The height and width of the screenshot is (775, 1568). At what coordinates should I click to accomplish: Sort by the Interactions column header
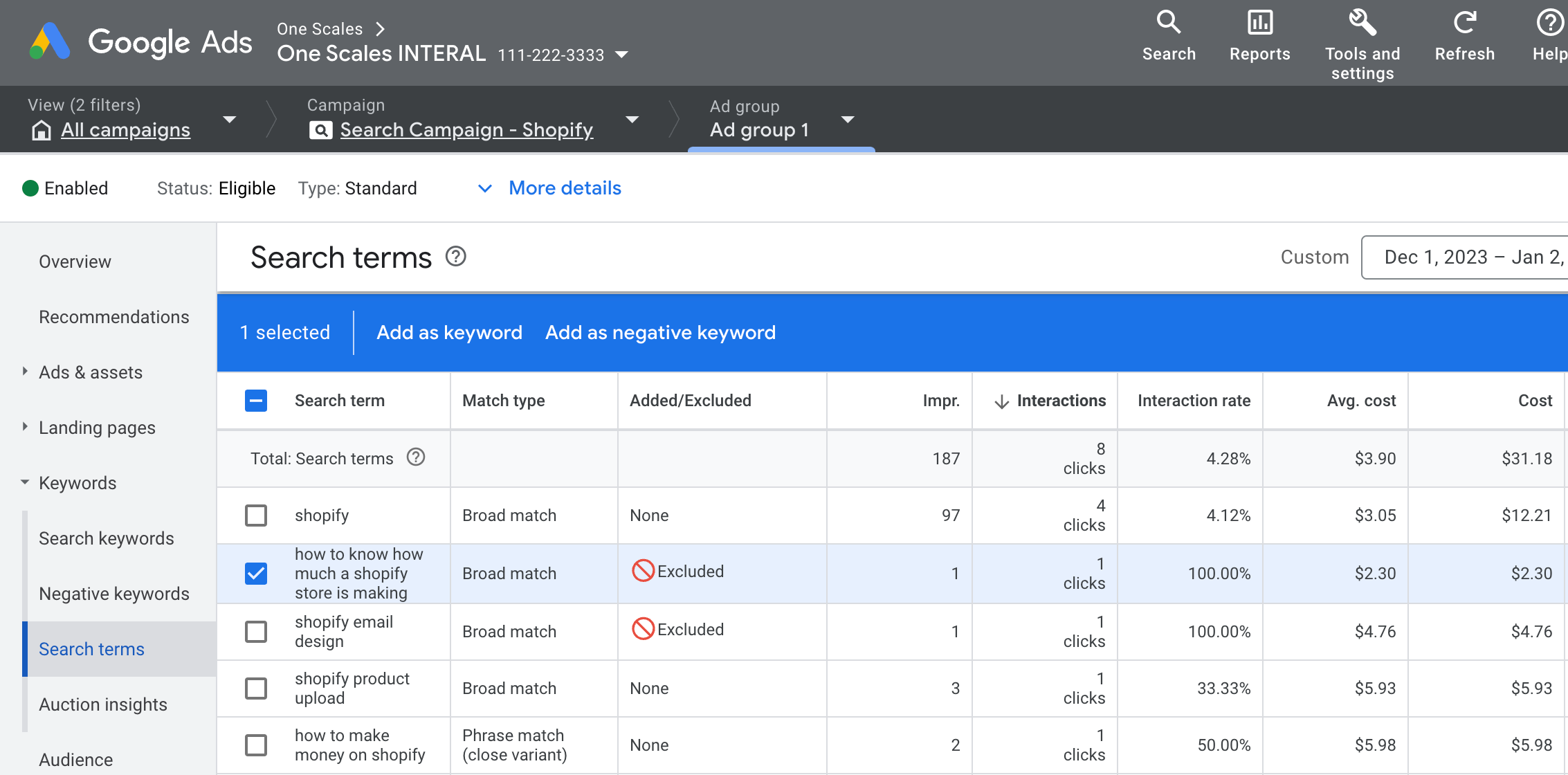pyautogui.click(x=1060, y=401)
